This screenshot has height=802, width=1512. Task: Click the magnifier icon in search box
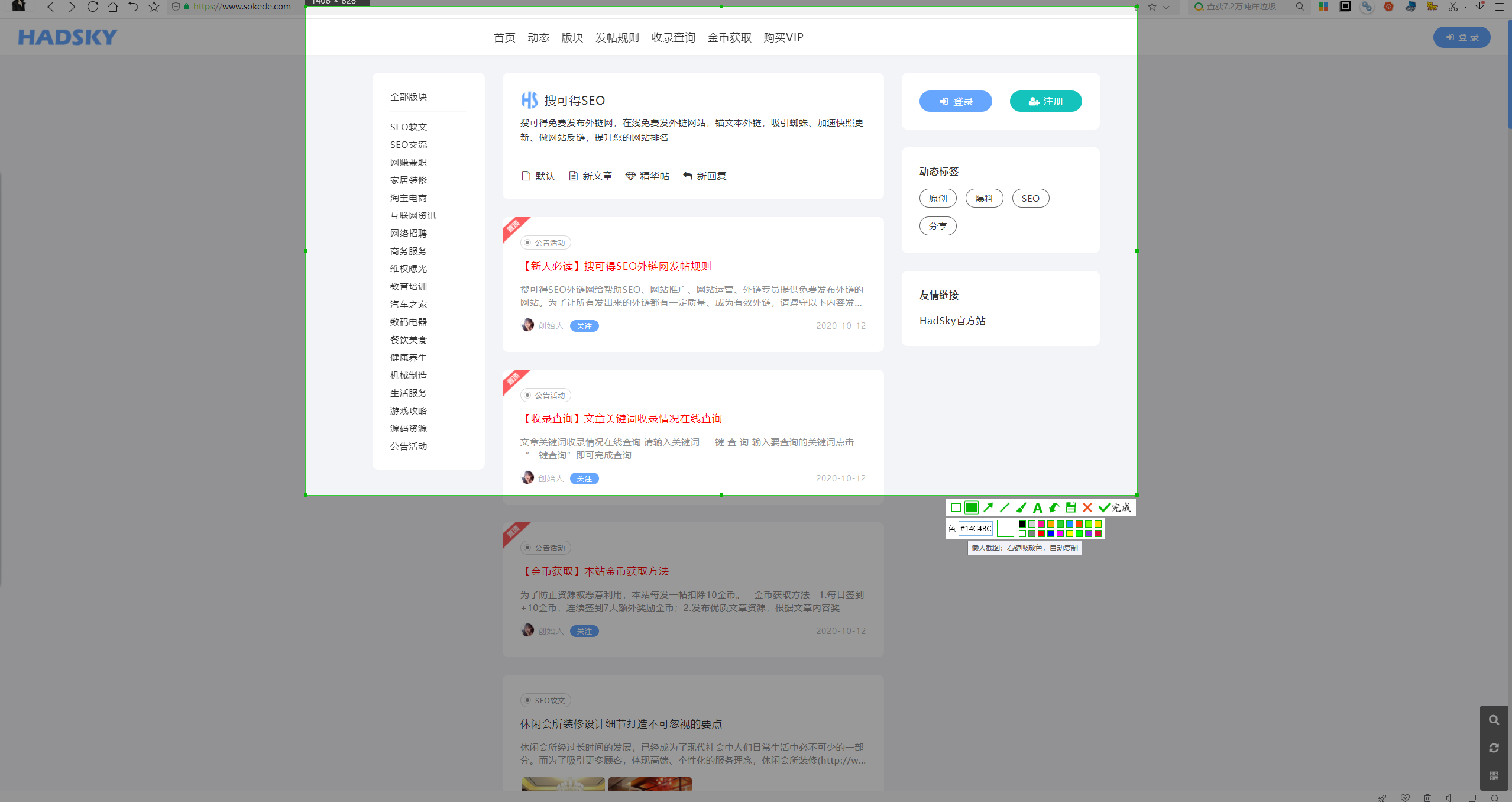[x=1300, y=7]
